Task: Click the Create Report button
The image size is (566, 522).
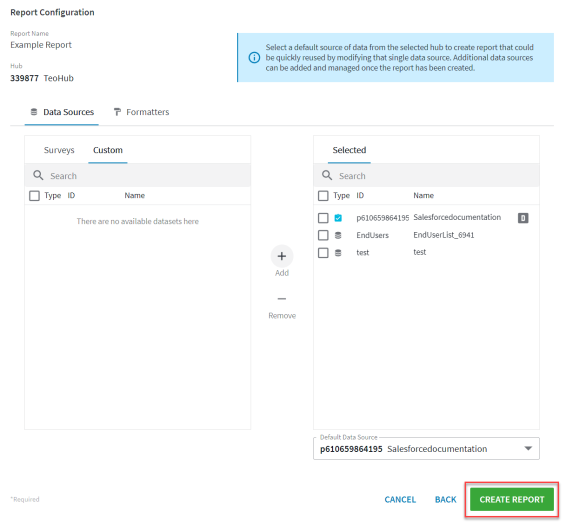Action: tap(511, 499)
